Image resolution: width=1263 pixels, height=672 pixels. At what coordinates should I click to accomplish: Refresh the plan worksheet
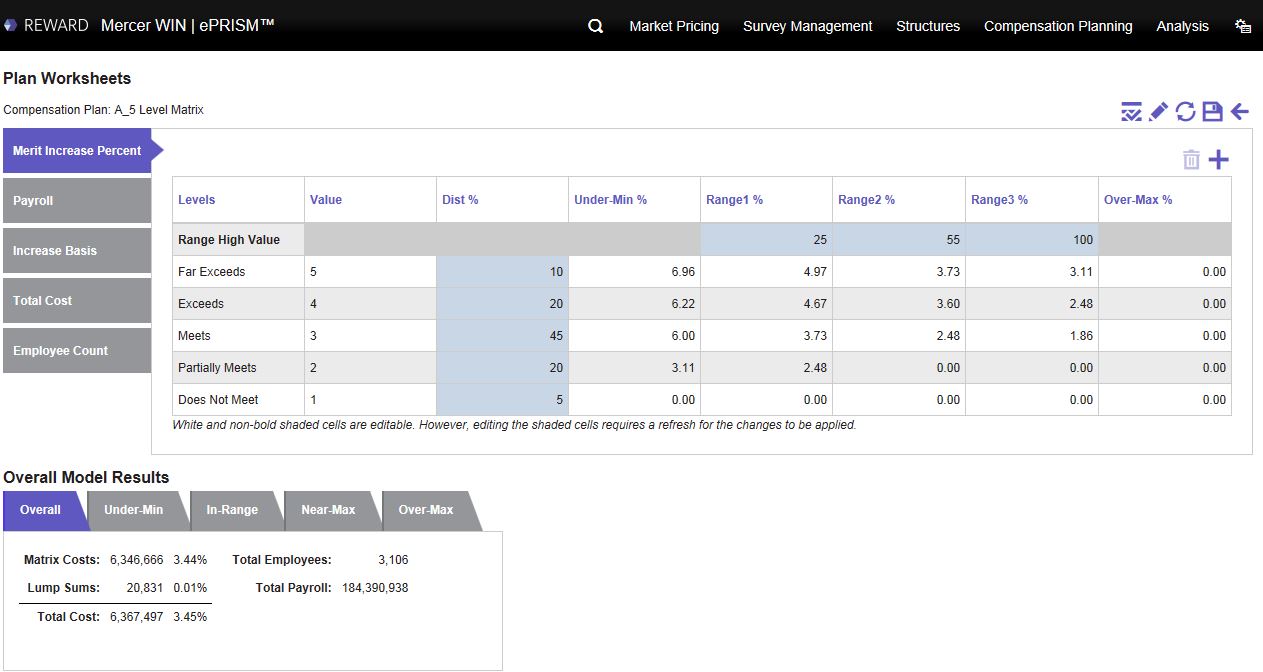click(x=1185, y=111)
